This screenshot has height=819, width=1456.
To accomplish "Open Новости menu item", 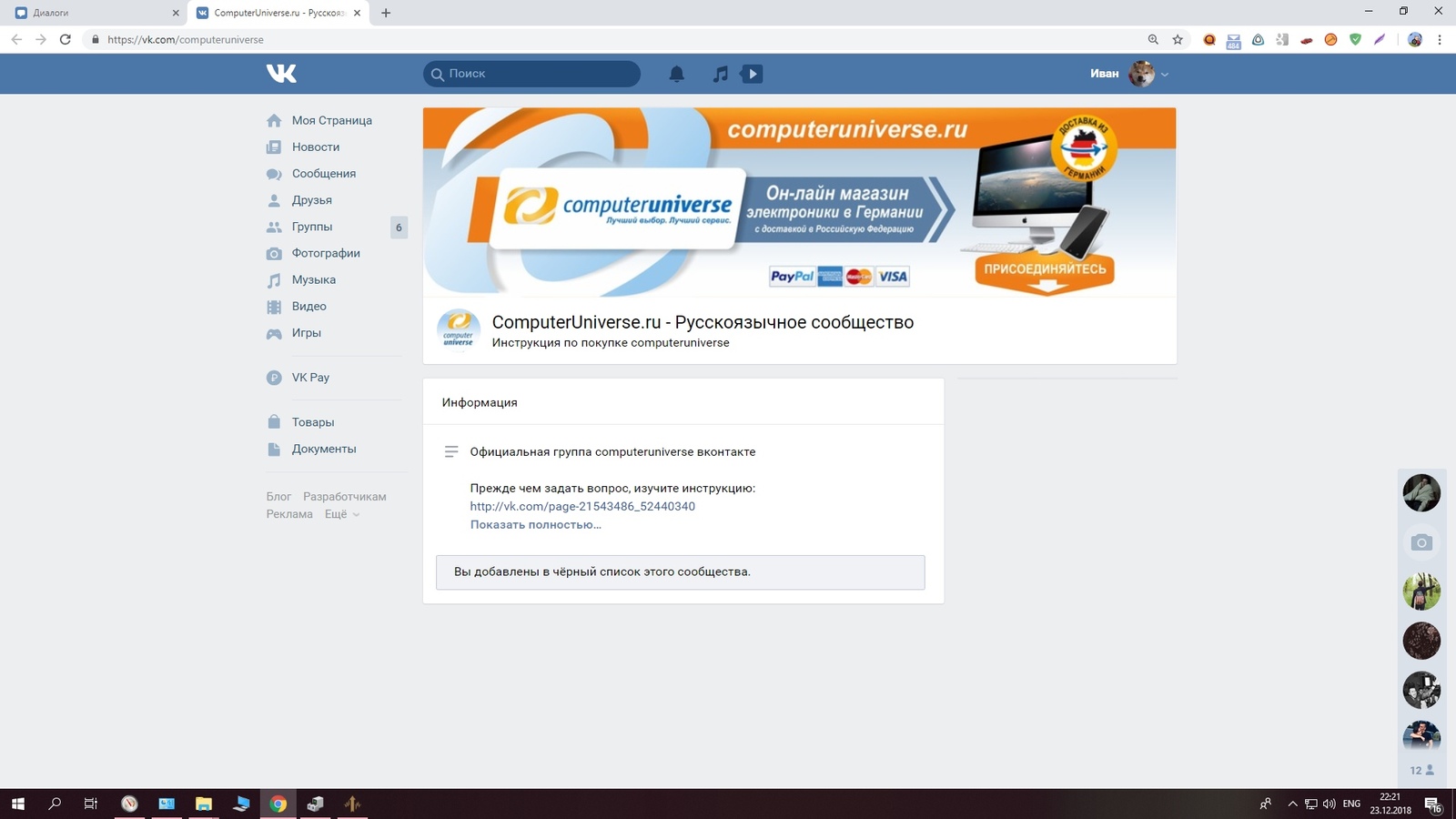I will (316, 147).
